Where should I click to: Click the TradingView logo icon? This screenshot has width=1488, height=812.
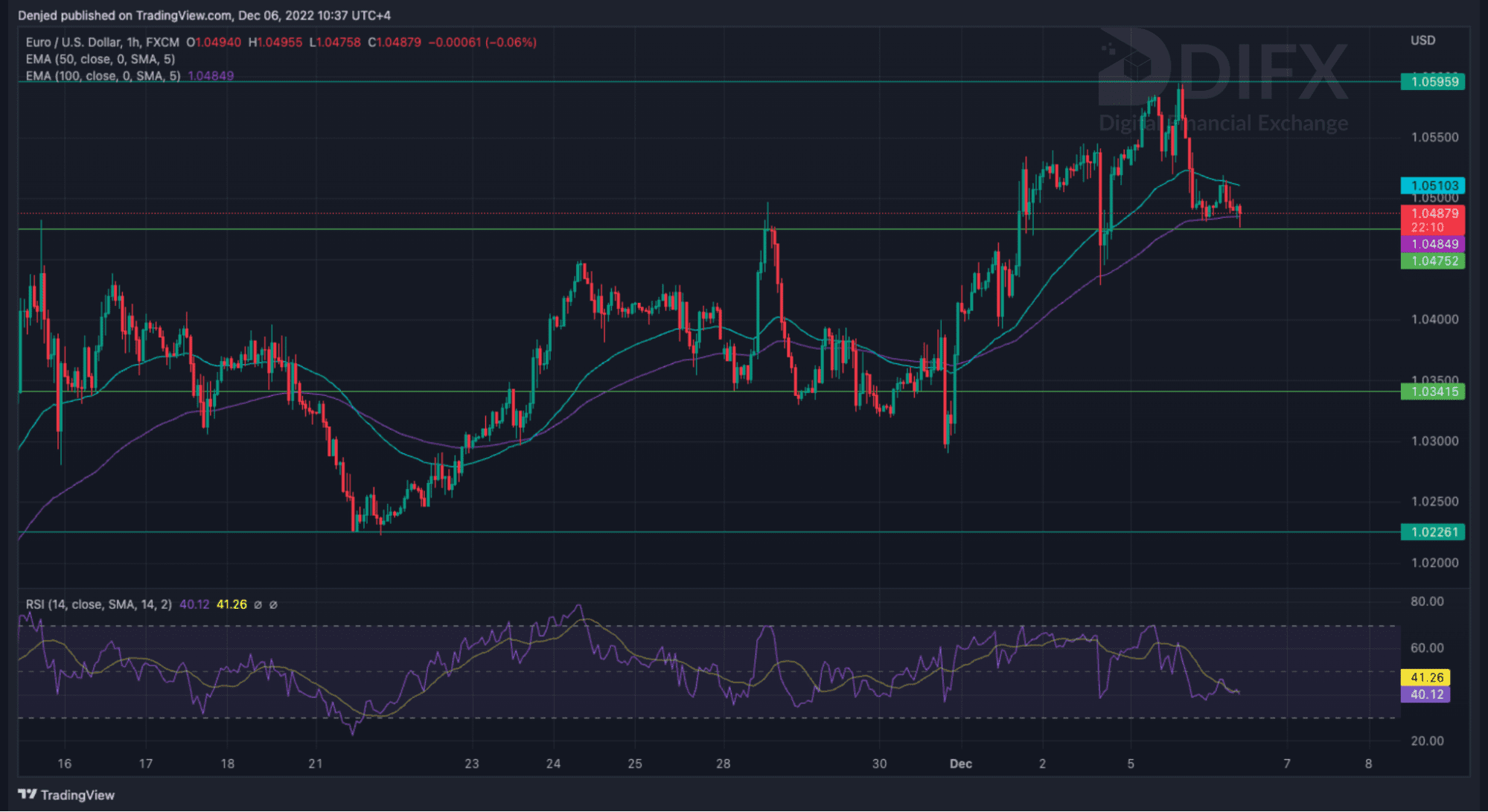click(x=28, y=794)
